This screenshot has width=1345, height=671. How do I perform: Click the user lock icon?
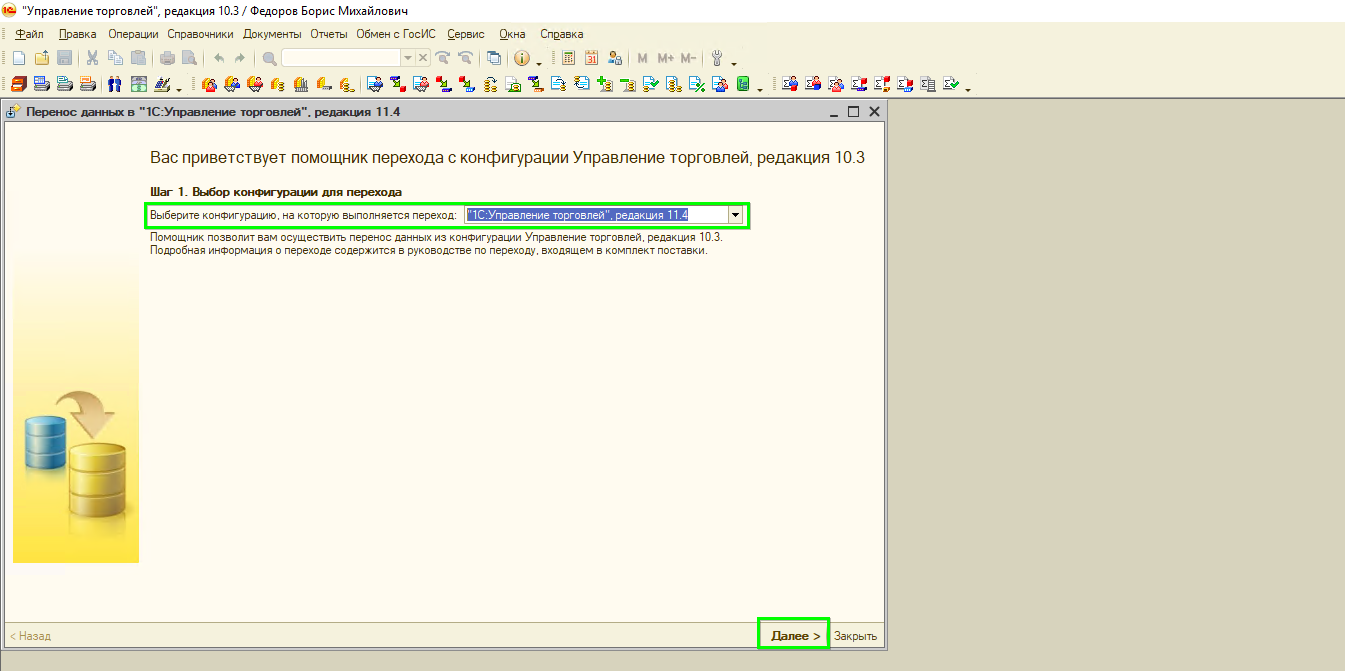615,58
